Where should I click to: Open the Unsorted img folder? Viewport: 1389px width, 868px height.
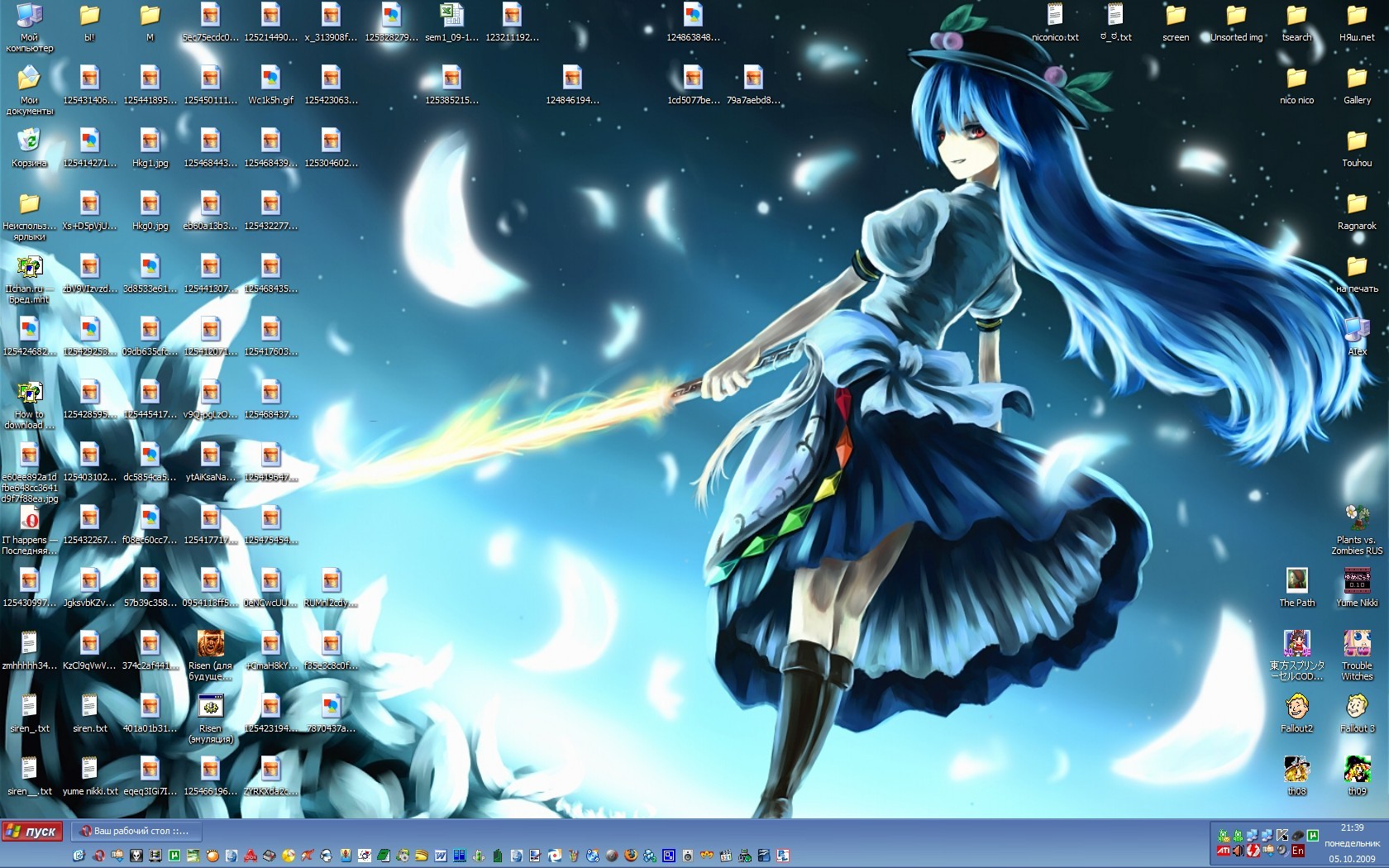1236,21
